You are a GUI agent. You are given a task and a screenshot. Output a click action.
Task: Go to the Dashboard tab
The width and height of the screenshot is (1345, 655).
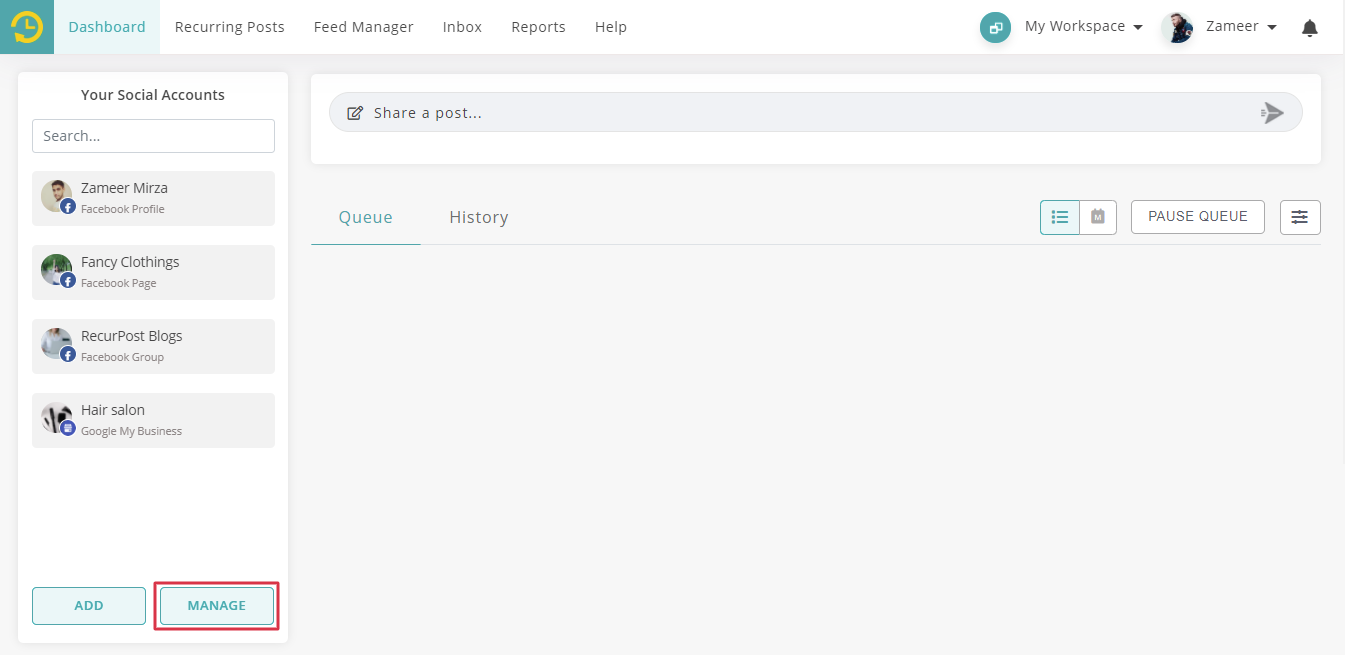tap(107, 27)
